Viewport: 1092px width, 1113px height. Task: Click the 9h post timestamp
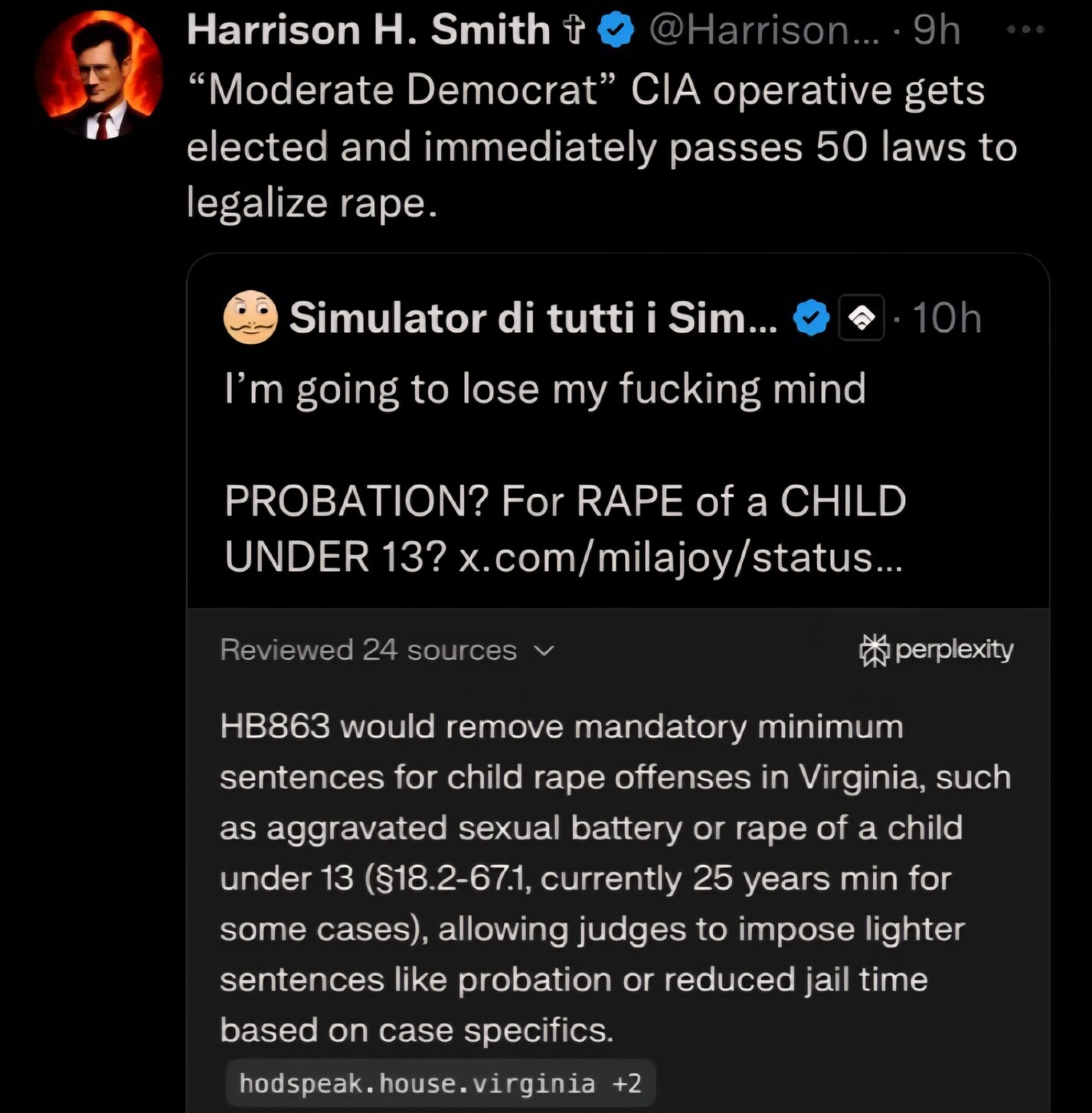936,31
